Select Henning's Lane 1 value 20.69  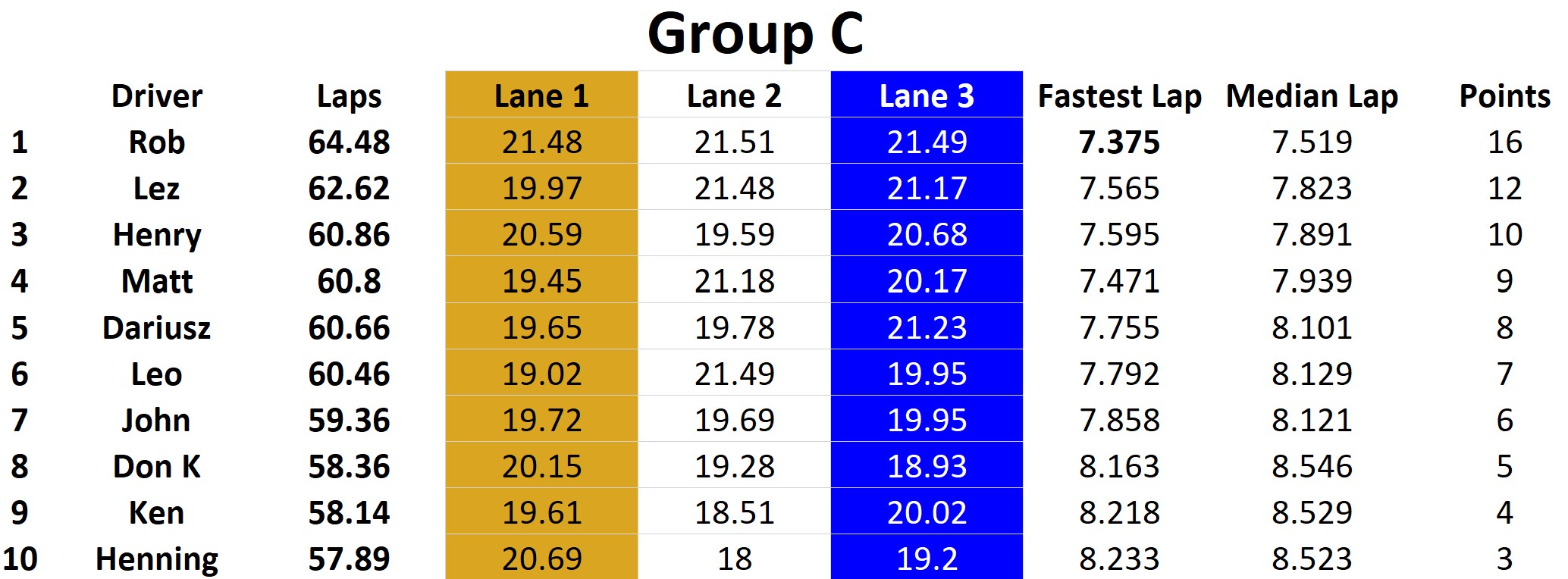click(541, 559)
